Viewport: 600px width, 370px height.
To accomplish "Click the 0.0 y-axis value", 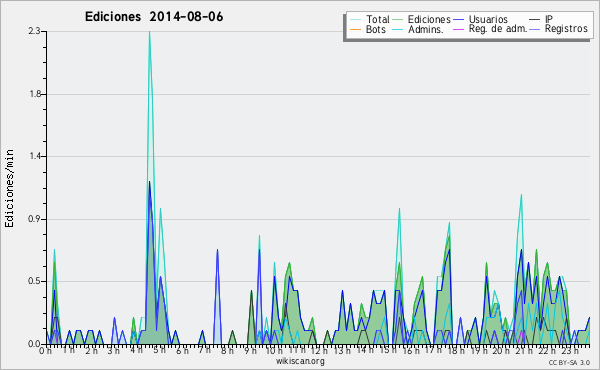I will point(34,344).
